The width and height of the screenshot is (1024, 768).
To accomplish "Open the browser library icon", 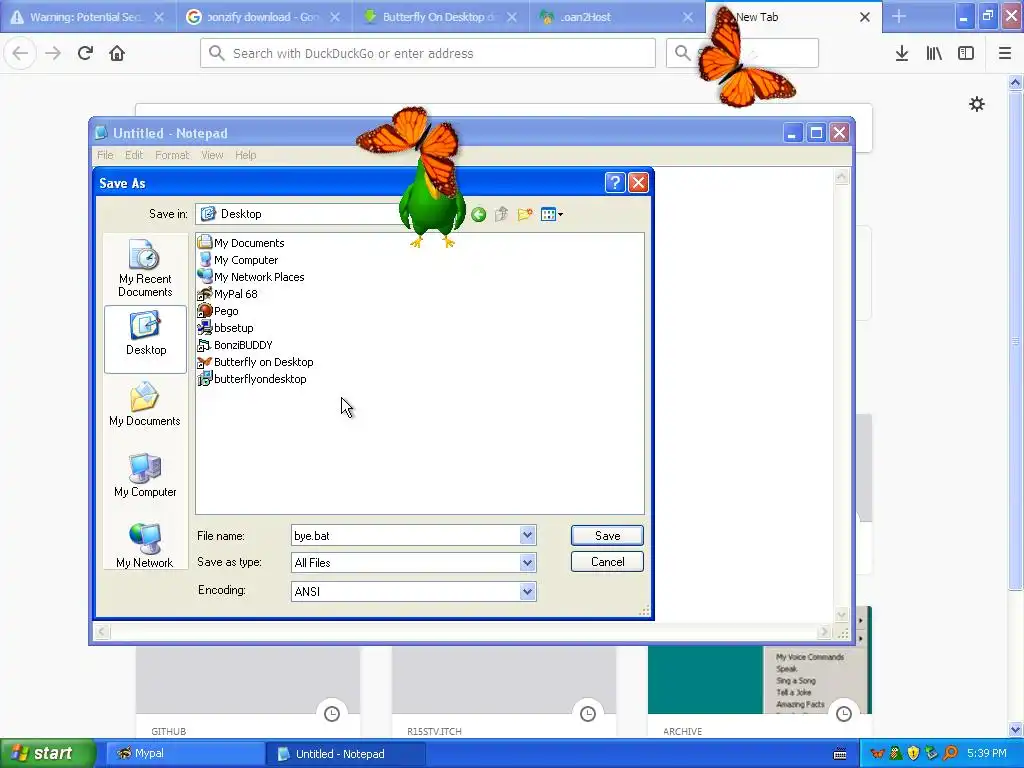I will pyautogui.click(x=934, y=53).
